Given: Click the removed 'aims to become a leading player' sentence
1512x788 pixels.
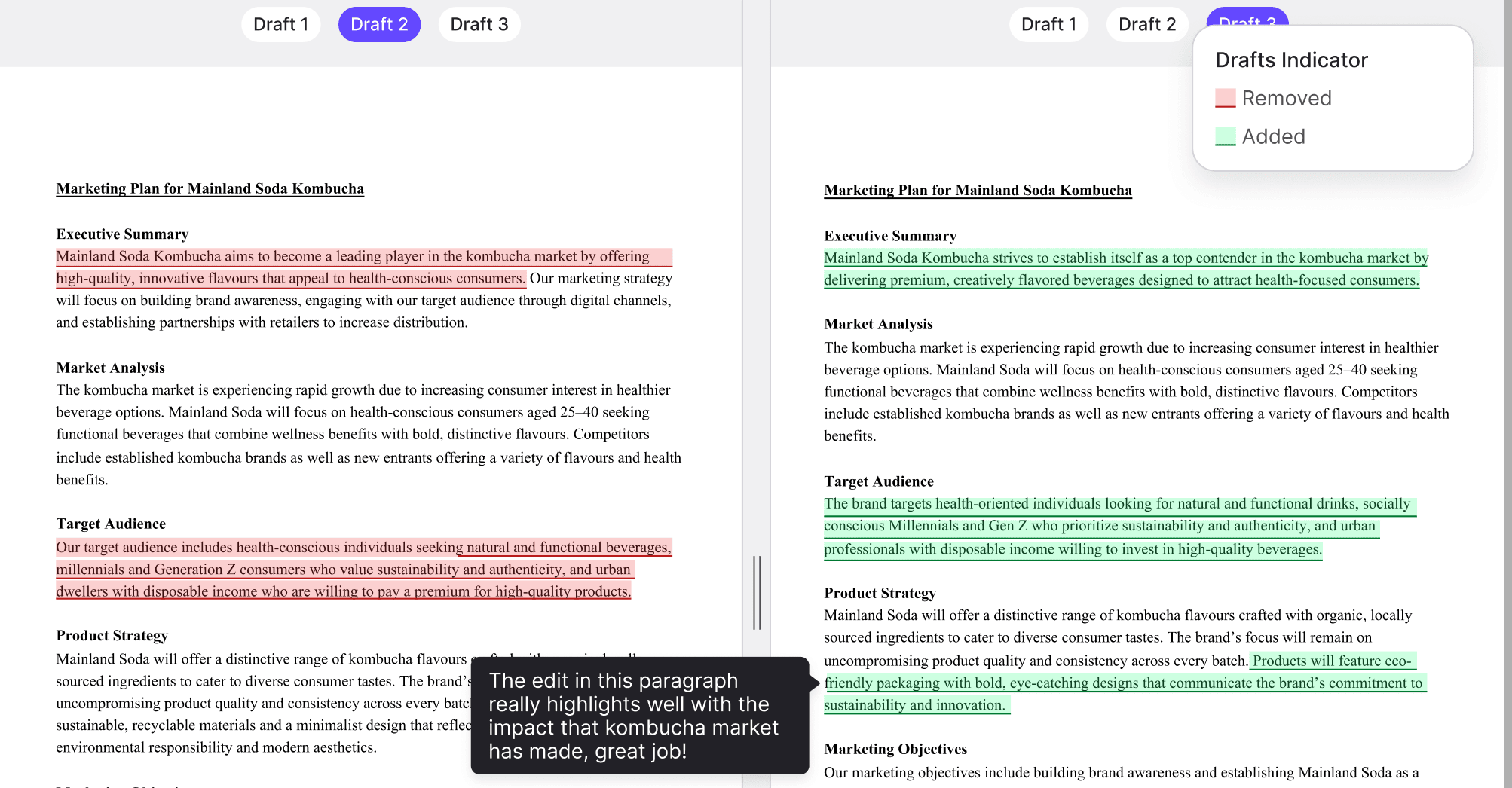Looking at the screenshot, I should tap(364, 267).
